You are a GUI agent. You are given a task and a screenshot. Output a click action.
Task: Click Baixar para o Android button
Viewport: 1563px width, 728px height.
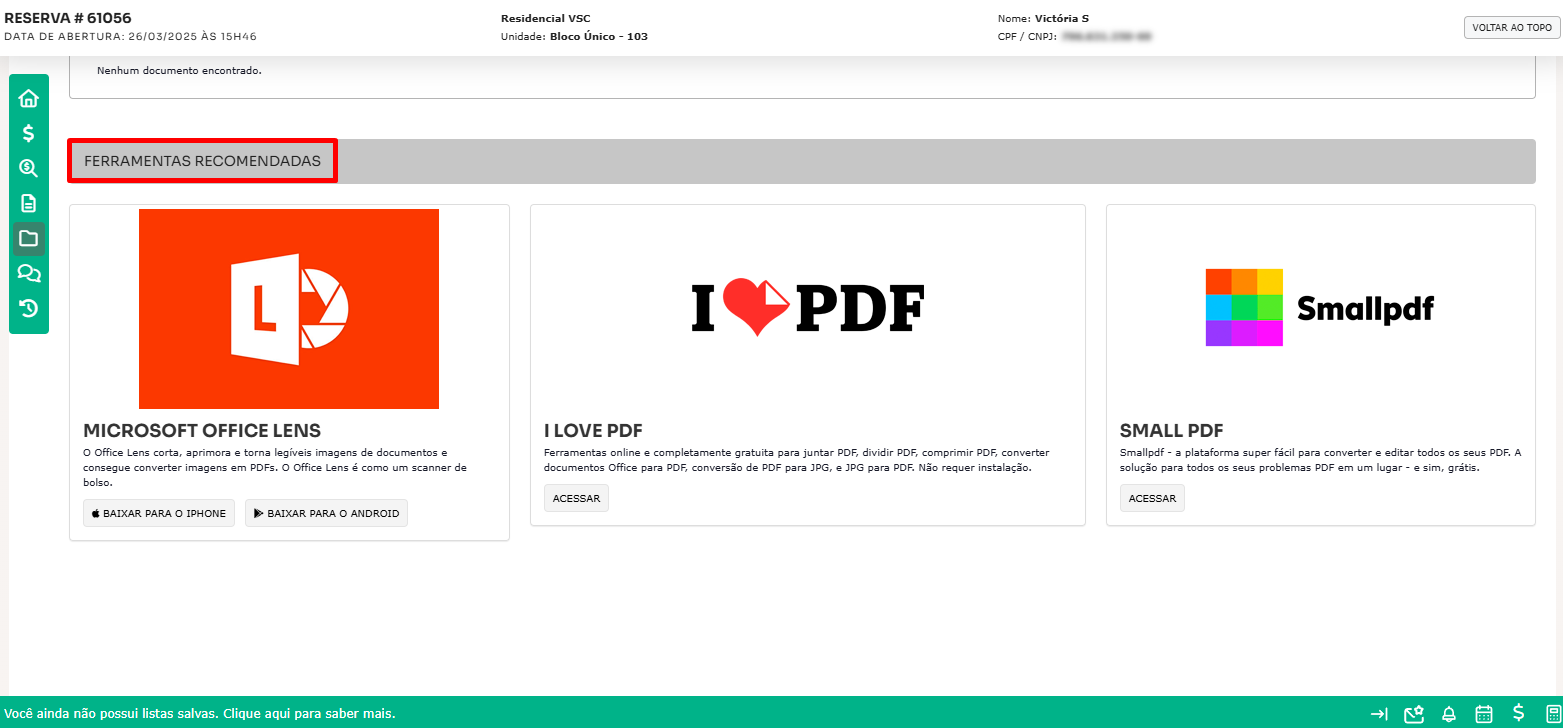326,513
